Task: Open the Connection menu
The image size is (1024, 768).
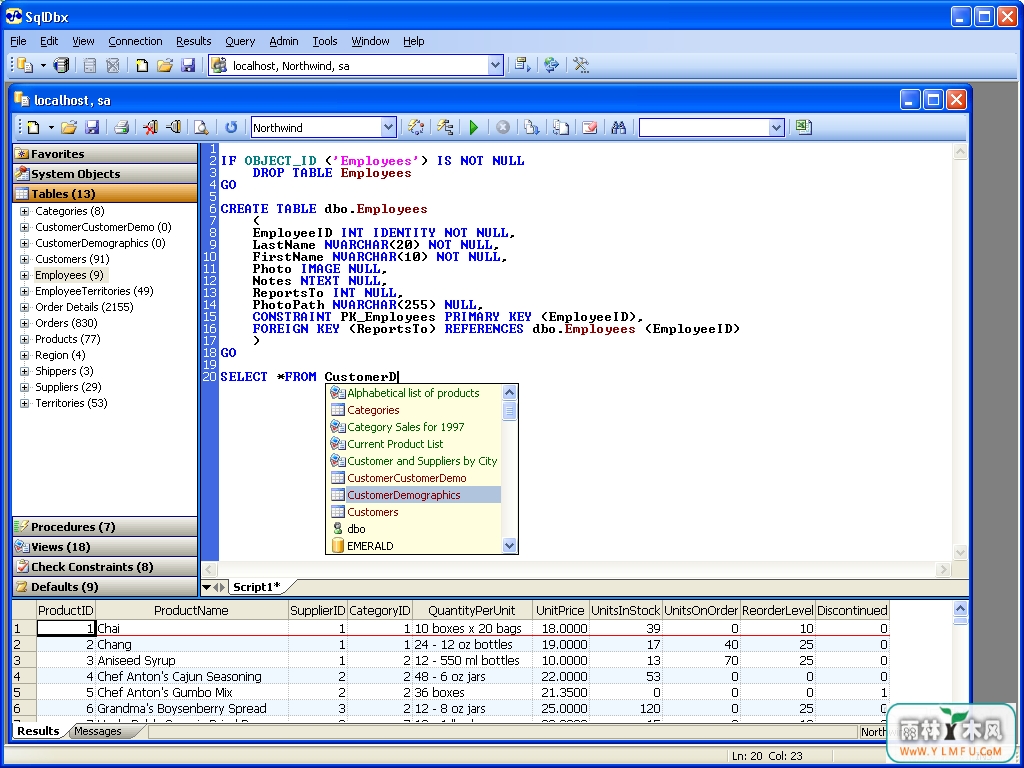Action: [135, 41]
